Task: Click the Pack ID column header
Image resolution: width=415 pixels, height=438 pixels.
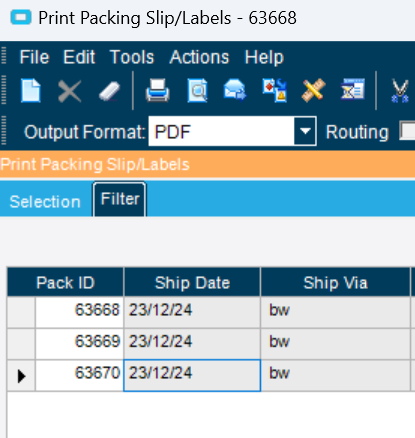Action: point(65,283)
